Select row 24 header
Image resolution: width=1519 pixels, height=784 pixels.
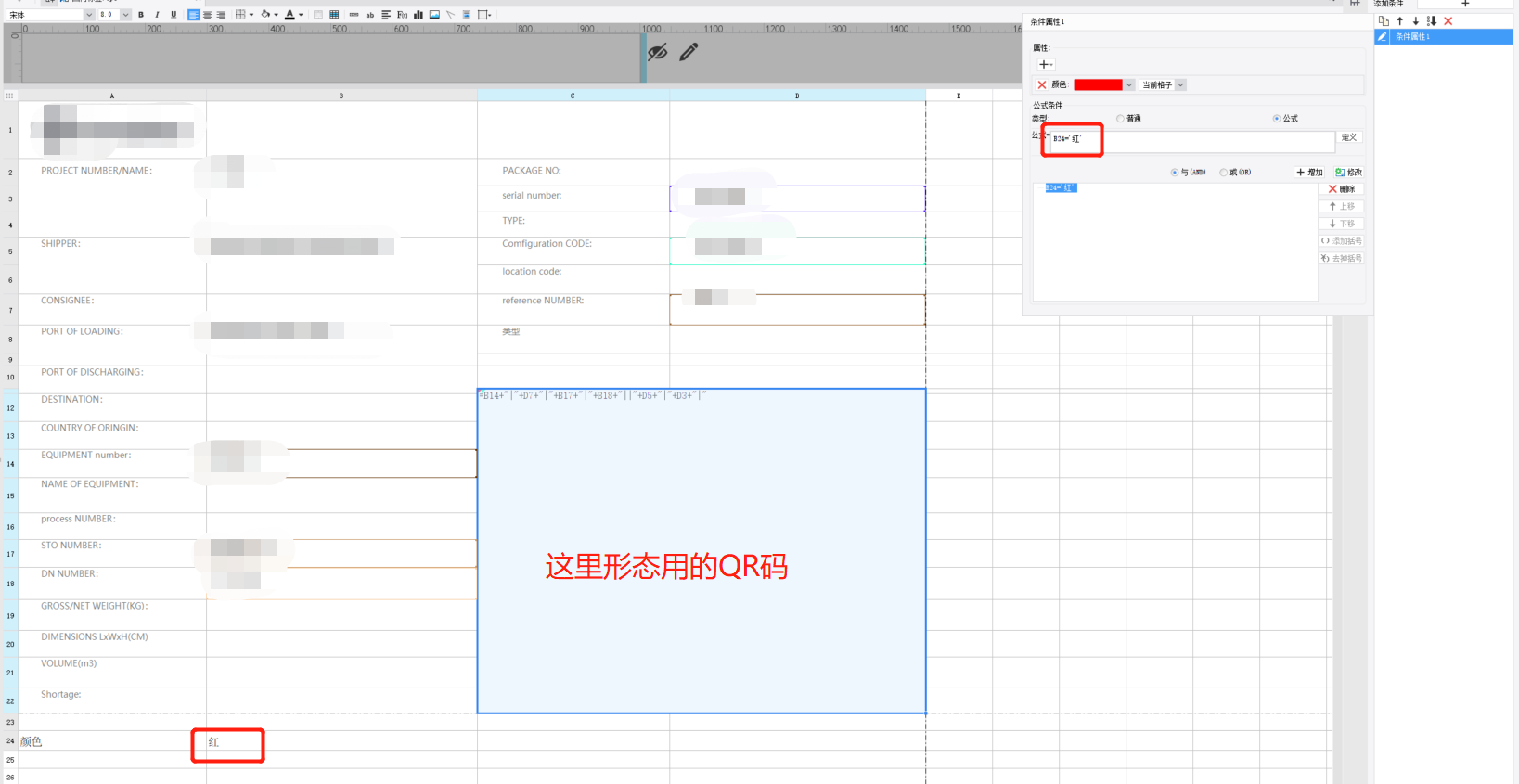click(10, 741)
